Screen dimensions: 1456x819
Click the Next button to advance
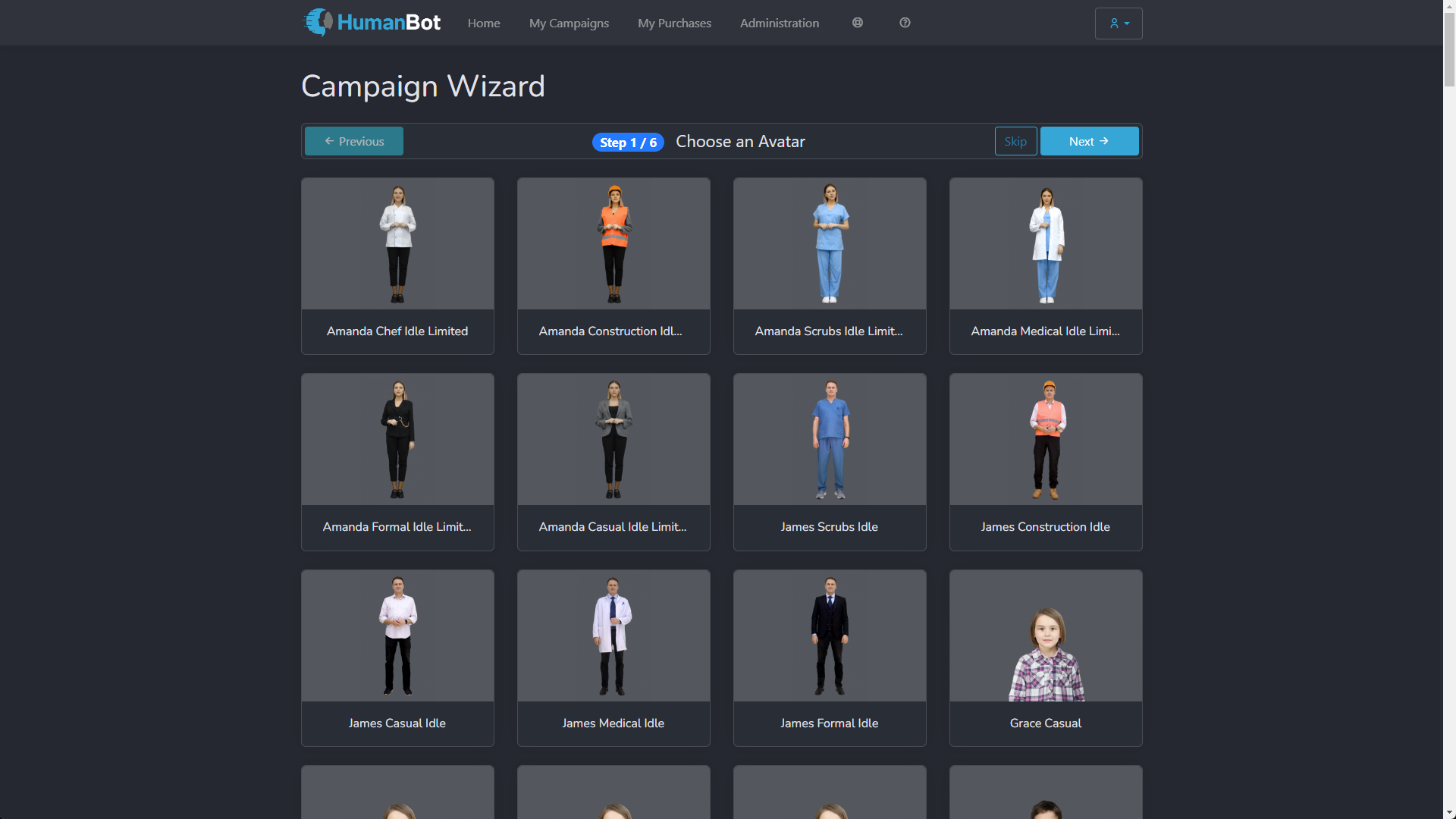pos(1088,141)
